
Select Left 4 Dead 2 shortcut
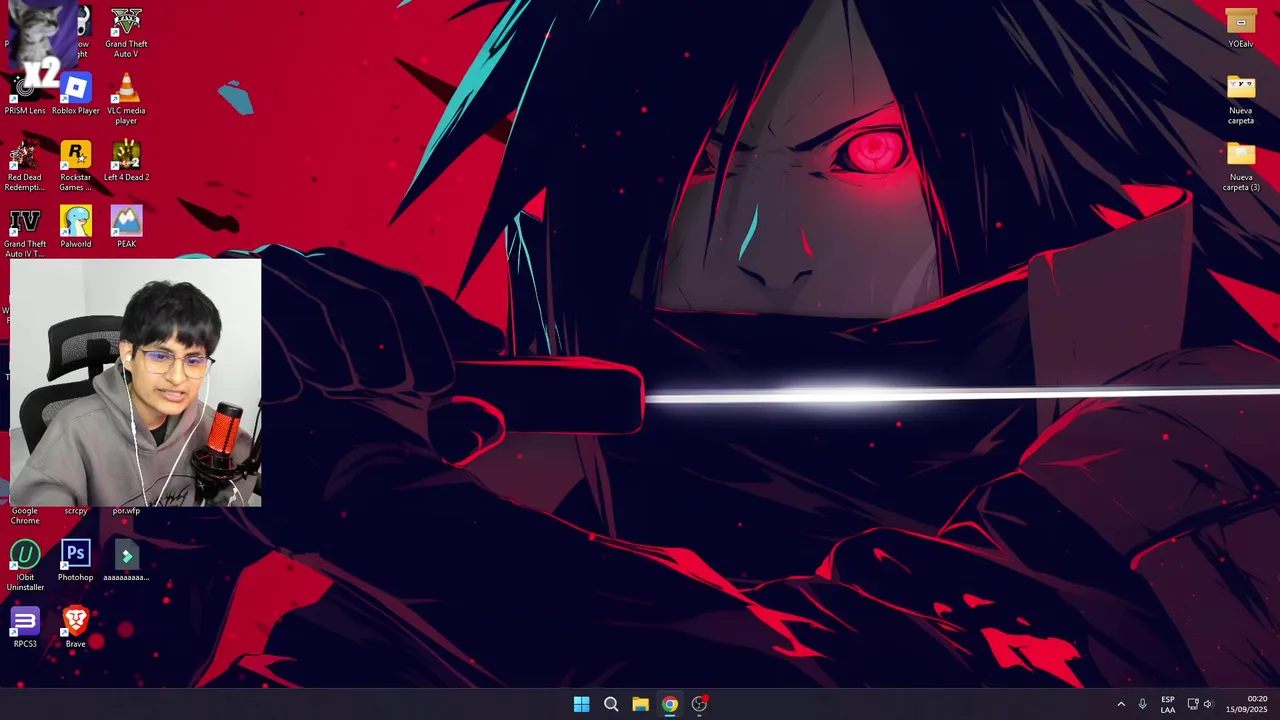click(x=126, y=161)
